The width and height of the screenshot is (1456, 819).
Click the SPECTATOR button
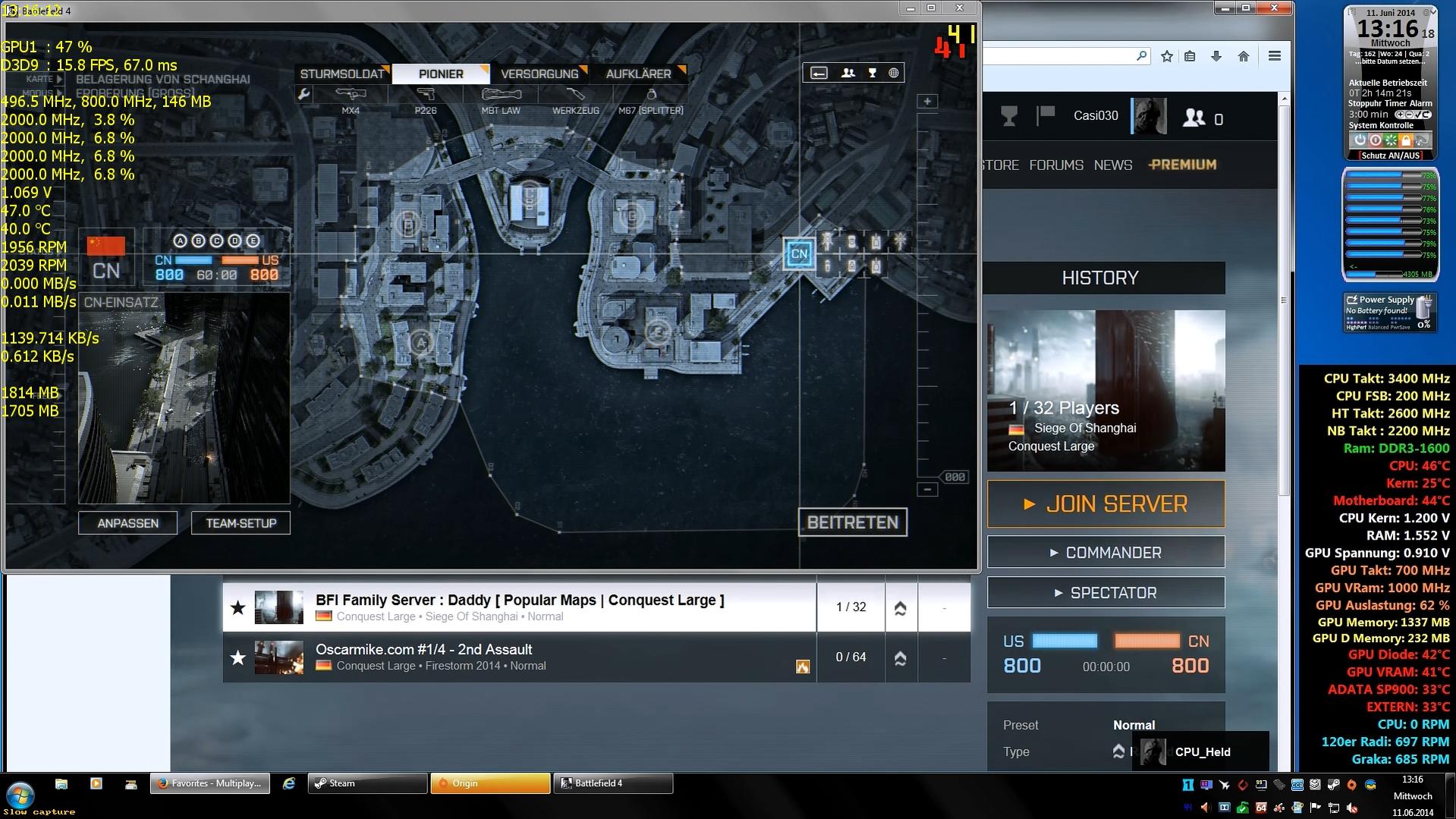(1105, 593)
